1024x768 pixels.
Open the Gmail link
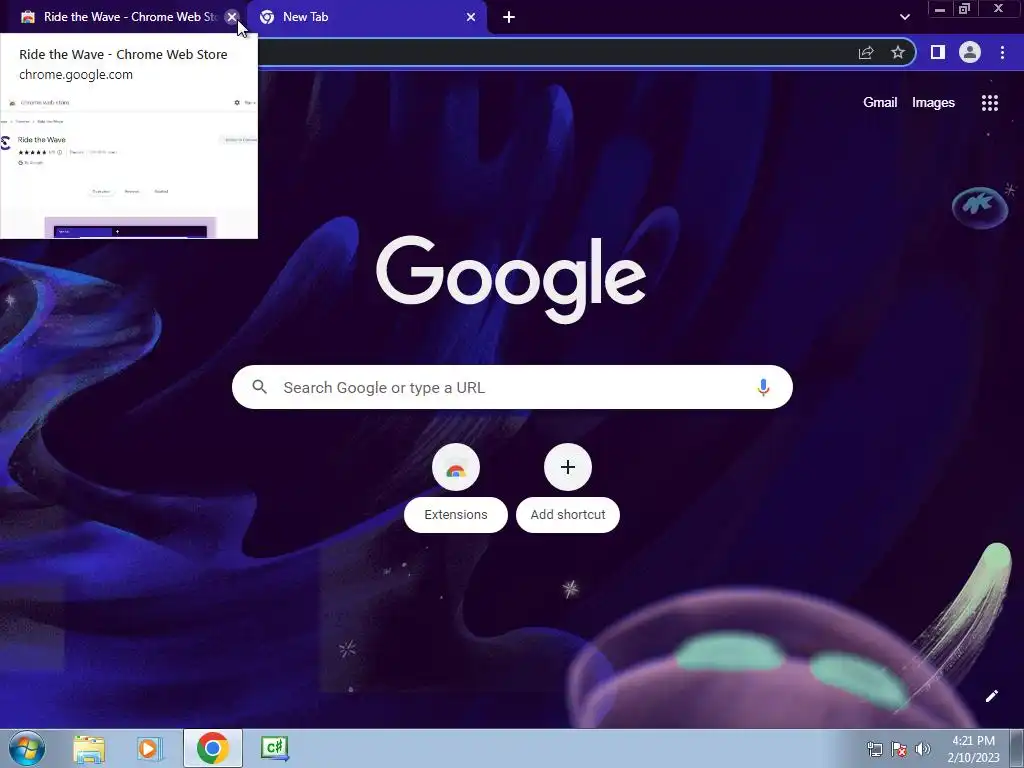coord(880,103)
